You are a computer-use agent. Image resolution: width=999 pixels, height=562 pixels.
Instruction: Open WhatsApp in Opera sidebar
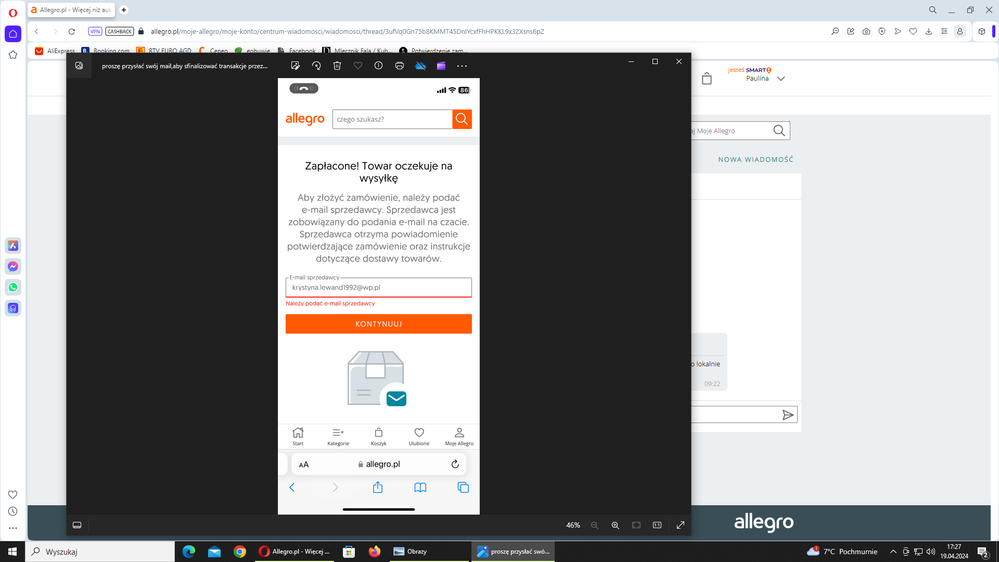13,287
